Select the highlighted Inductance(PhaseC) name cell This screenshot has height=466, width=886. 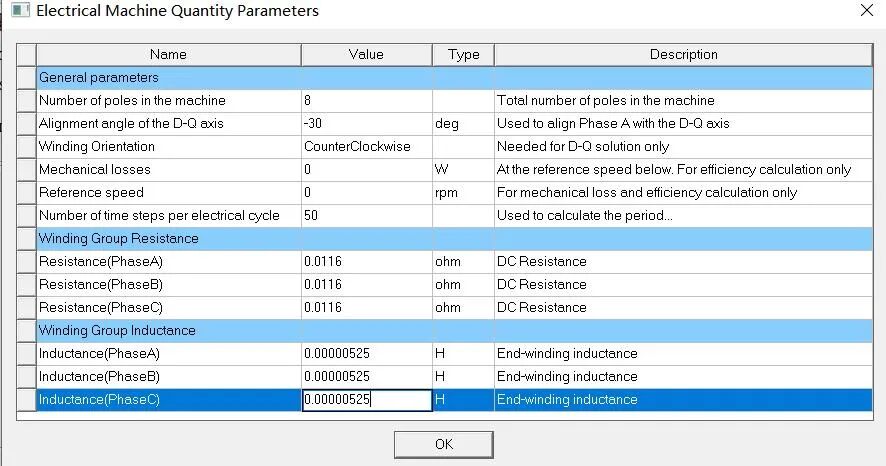pyautogui.click(x=169, y=400)
